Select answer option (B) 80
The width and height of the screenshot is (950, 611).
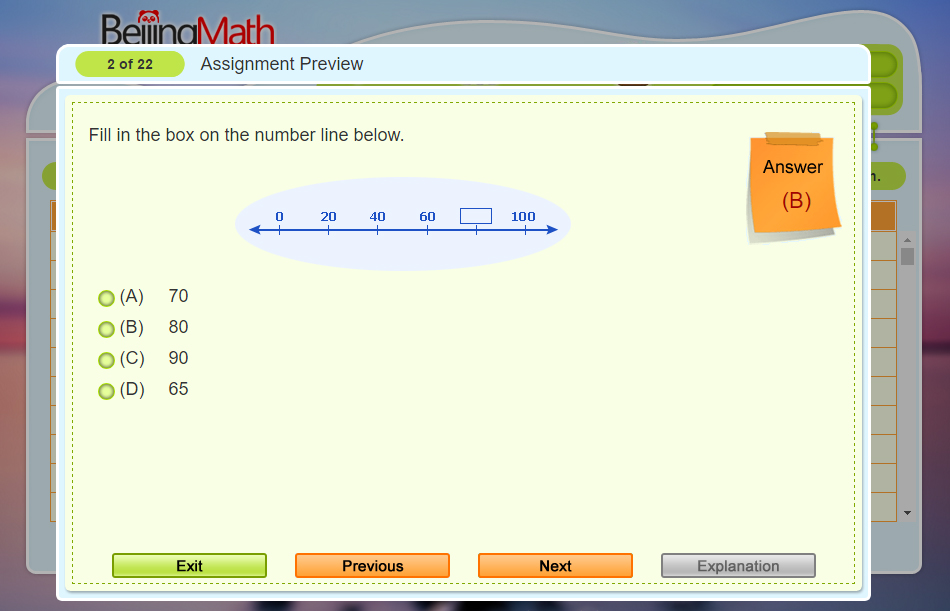click(x=107, y=329)
